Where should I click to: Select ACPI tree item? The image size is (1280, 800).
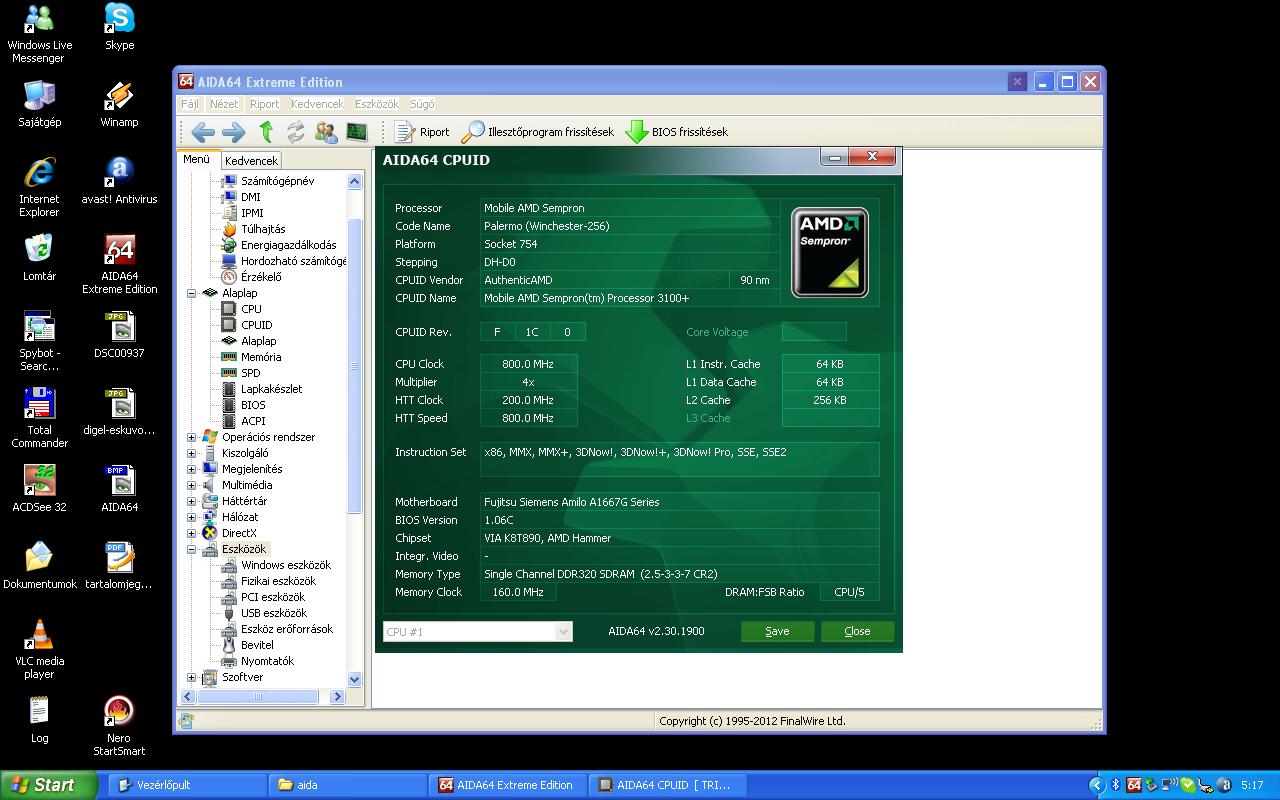(x=253, y=421)
